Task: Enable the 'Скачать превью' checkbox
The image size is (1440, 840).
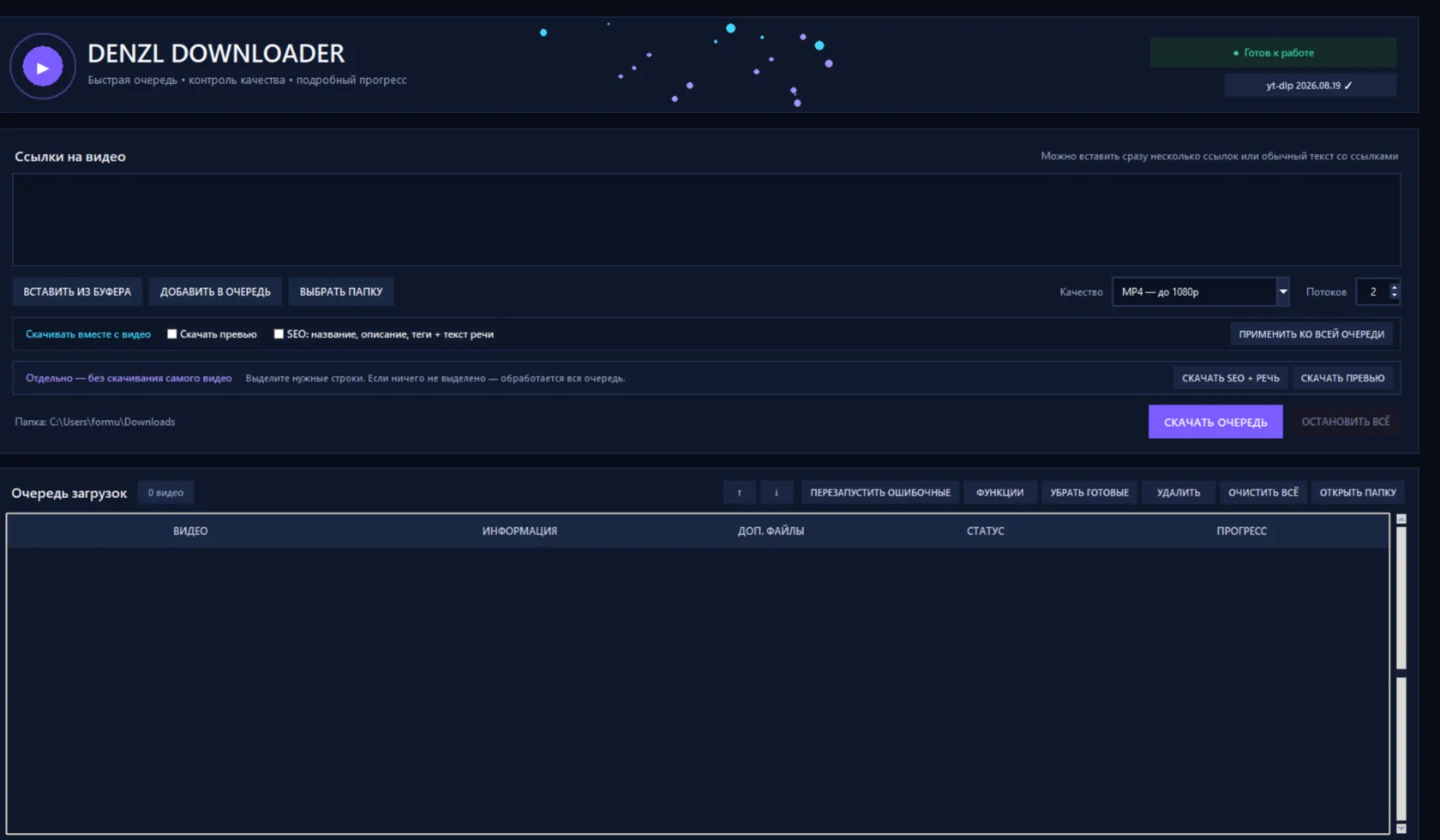Action: click(x=172, y=334)
